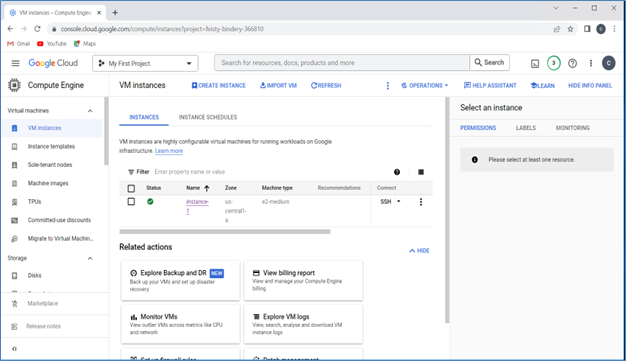Switch to the INSTANCE SCHEDULES tab

coord(208,117)
